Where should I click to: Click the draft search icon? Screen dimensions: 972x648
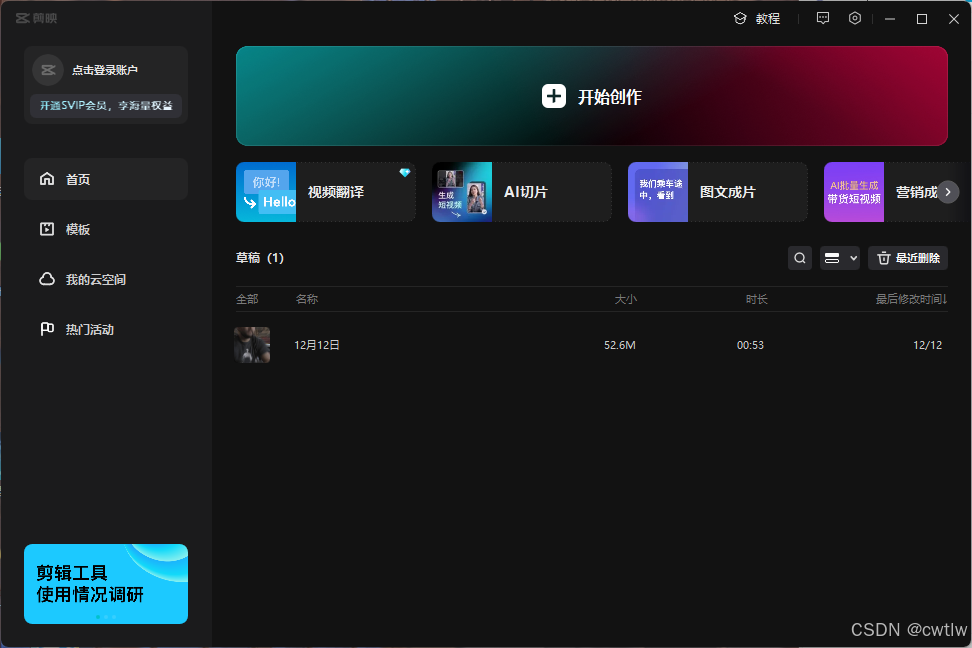(x=800, y=258)
